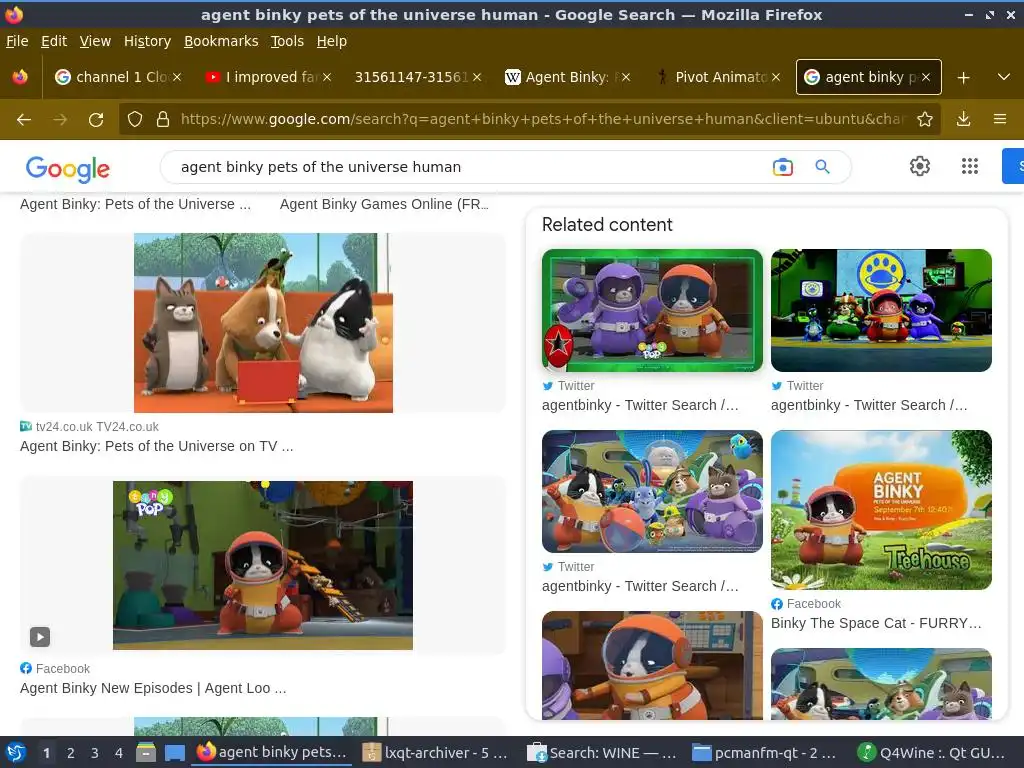Close the active 'agent binky p' tab
The width and height of the screenshot is (1024, 768).
click(925, 77)
